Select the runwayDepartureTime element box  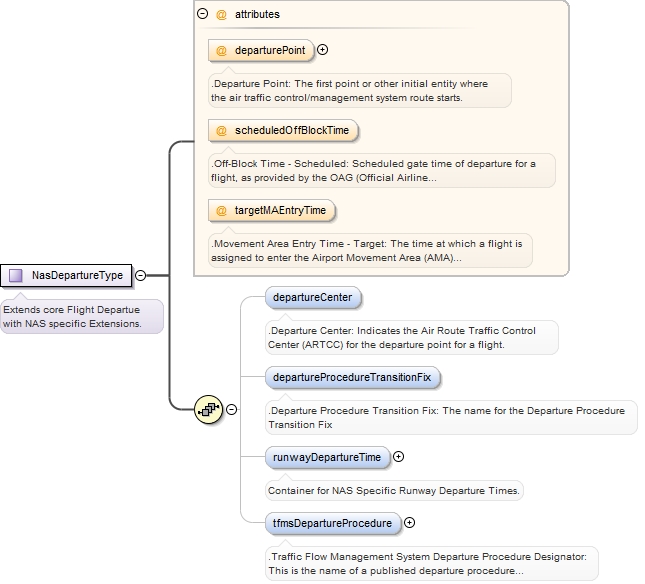click(327, 457)
